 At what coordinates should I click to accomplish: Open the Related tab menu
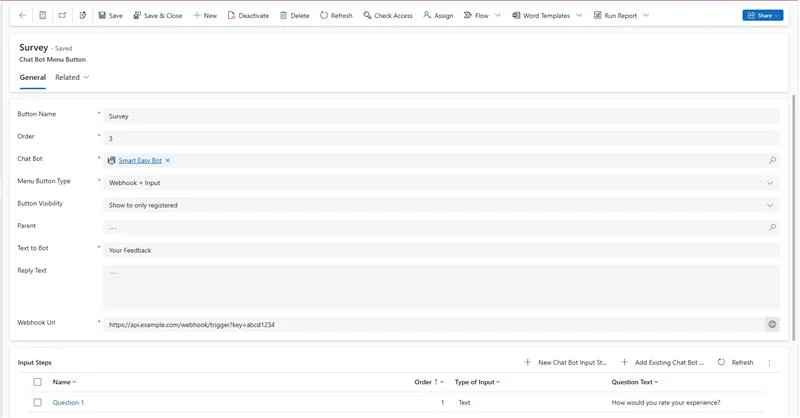[72, 77]
